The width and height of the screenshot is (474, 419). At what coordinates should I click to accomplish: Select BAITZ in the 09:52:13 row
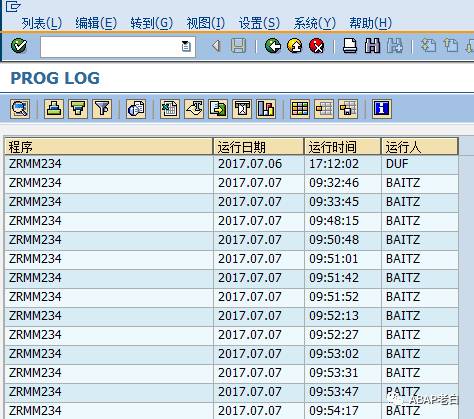420,316
